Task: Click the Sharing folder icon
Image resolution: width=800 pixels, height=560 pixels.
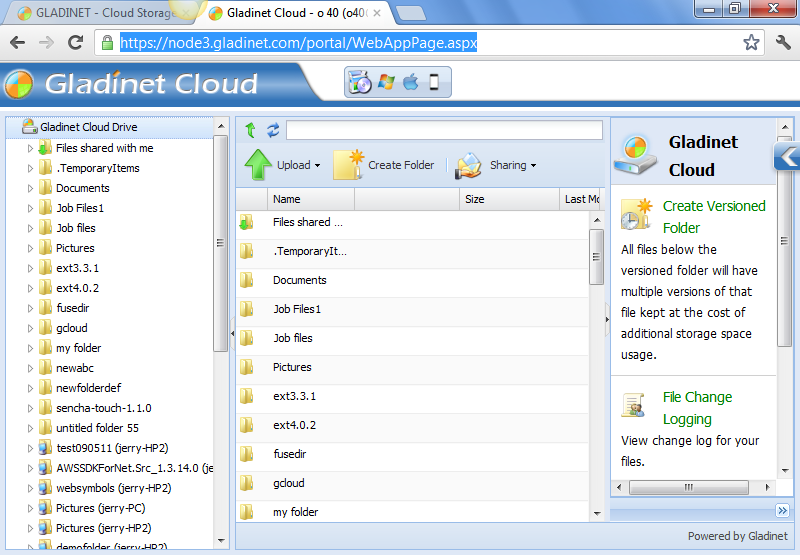Action: [x=468, y=166]
